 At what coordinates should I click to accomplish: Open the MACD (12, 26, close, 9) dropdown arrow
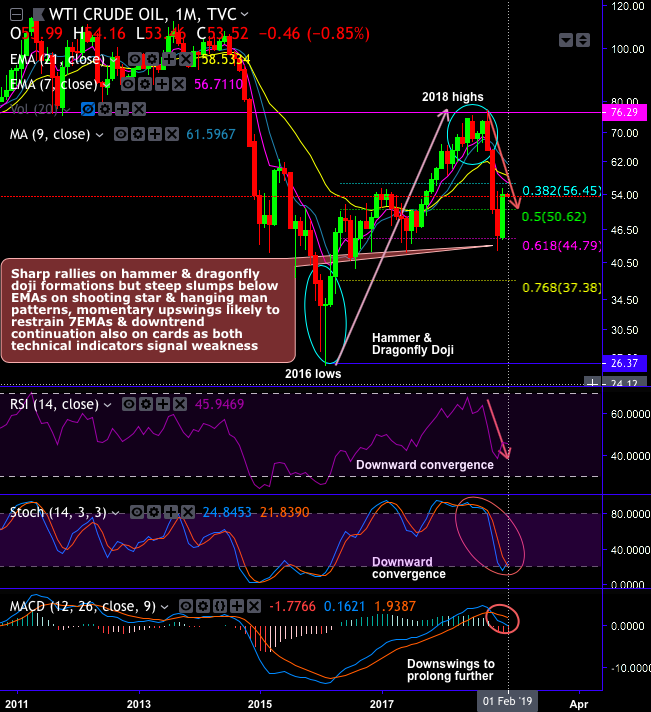tap(164, 607)
